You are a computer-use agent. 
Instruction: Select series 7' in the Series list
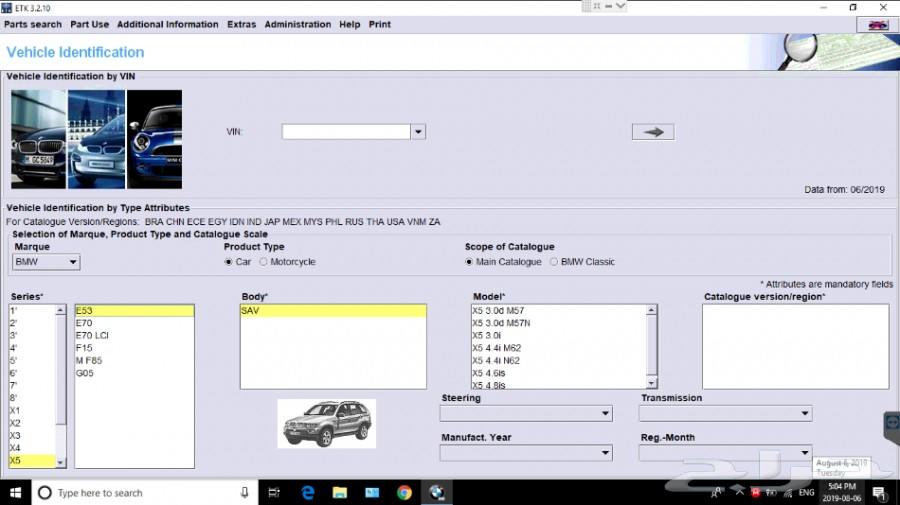[x=32, y=386]
